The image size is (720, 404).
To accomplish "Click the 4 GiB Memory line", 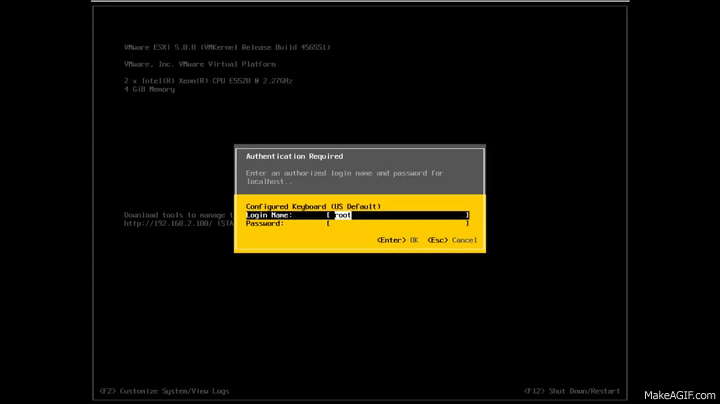I will 149,89.
